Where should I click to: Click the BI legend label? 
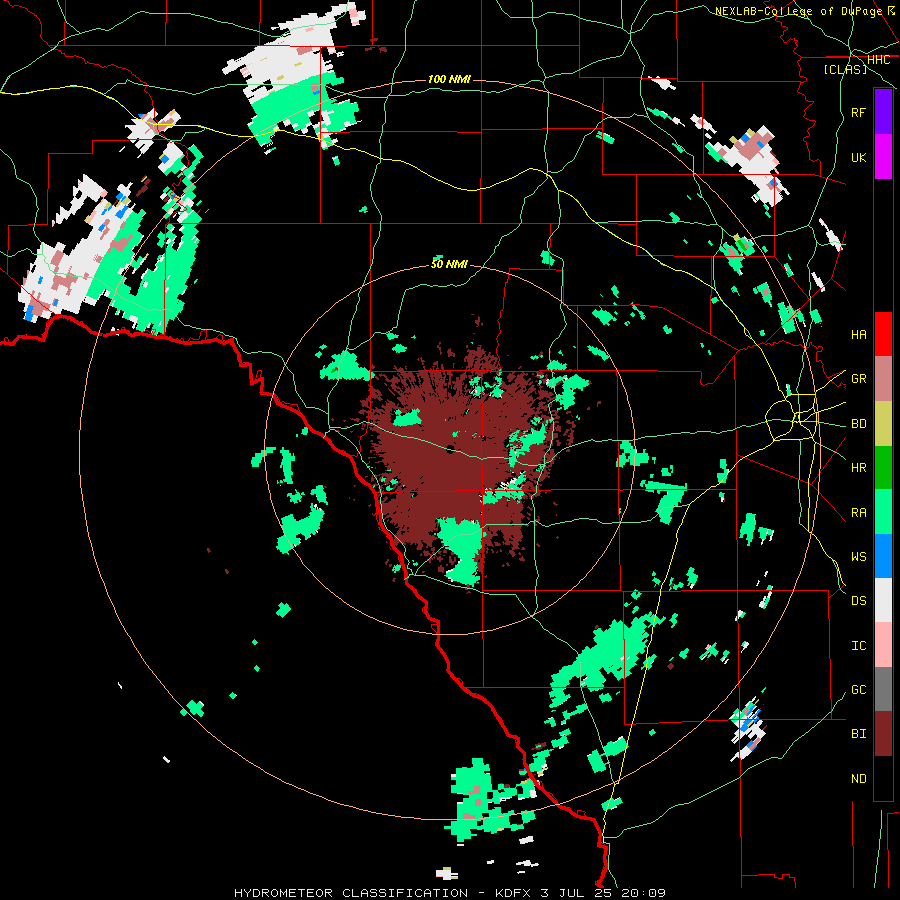pos(859,734)
